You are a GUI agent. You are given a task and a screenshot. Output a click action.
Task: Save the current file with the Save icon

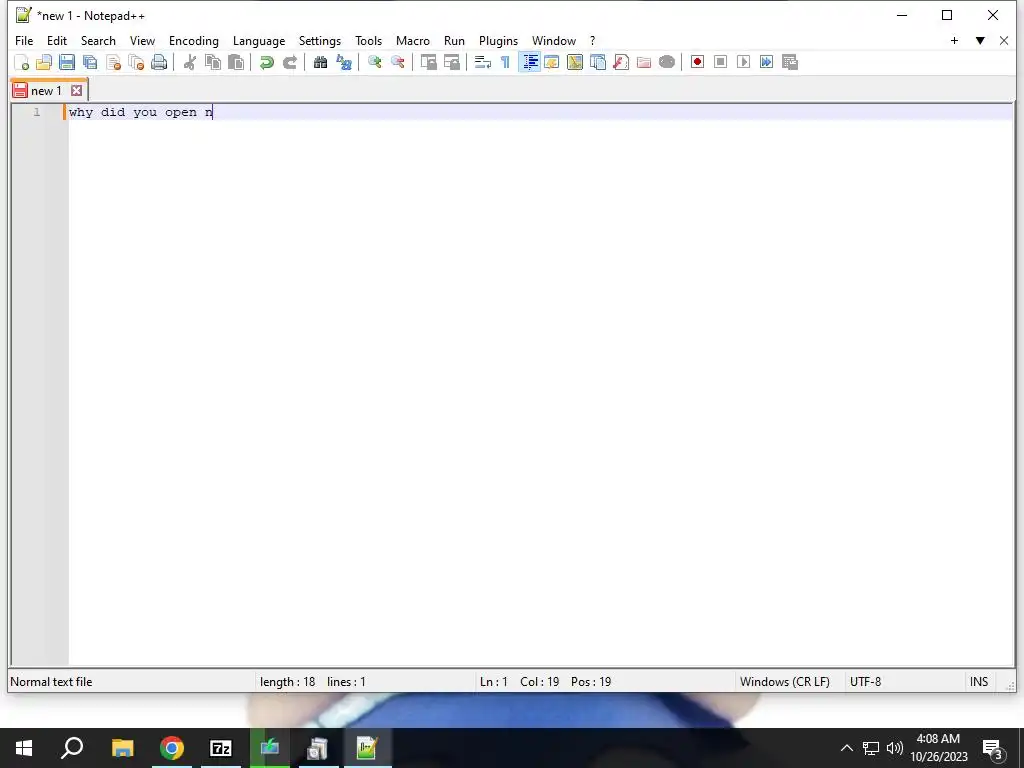coord(67,62)
